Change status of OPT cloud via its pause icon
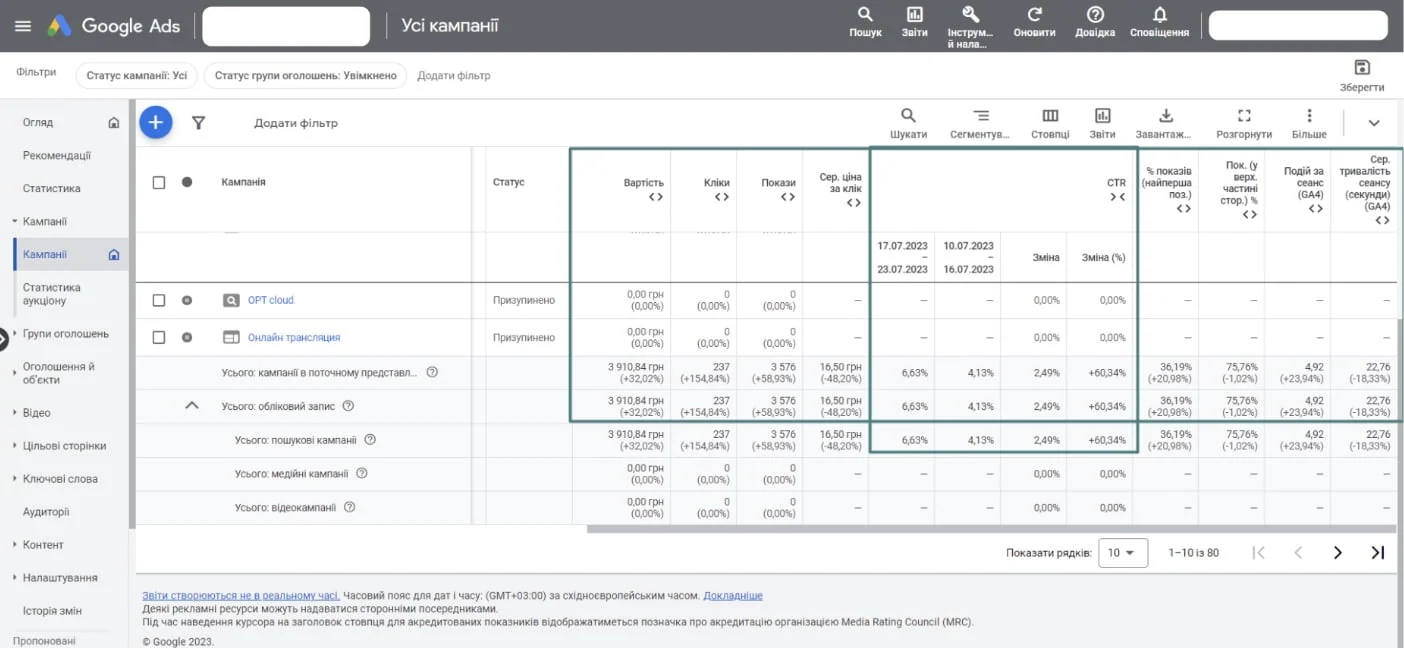 pos(187,300)
